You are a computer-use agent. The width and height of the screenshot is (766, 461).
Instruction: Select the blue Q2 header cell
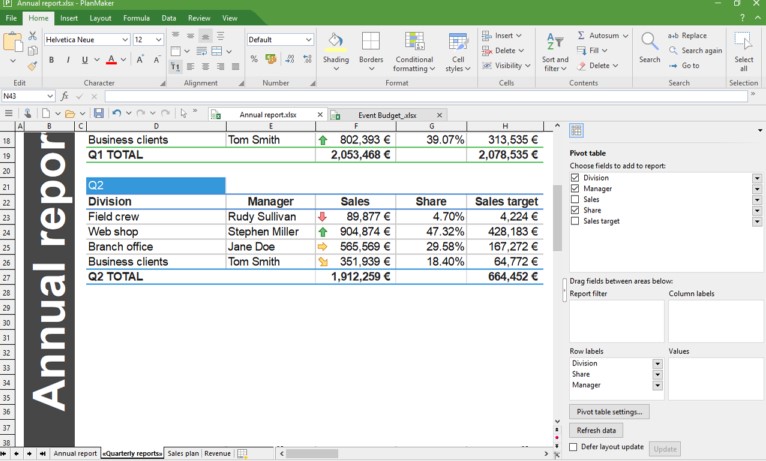click(x=155, y=186)
